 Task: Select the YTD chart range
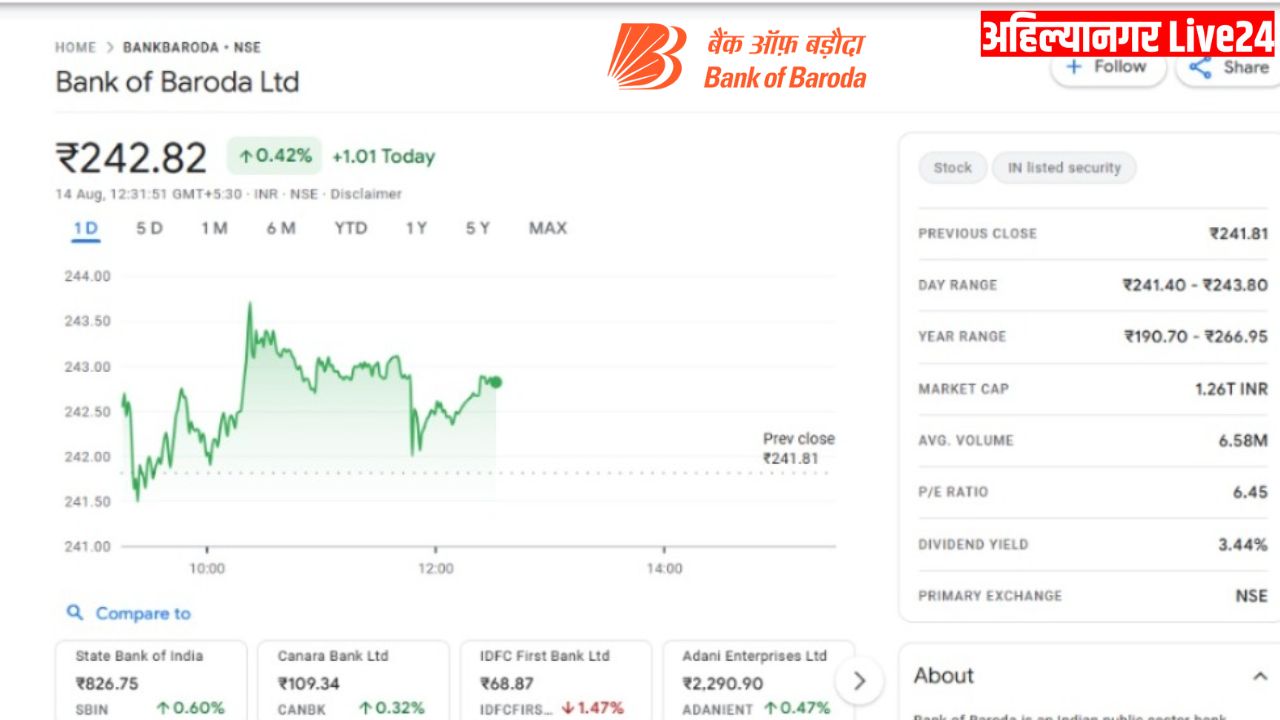[x=351, y=228]
